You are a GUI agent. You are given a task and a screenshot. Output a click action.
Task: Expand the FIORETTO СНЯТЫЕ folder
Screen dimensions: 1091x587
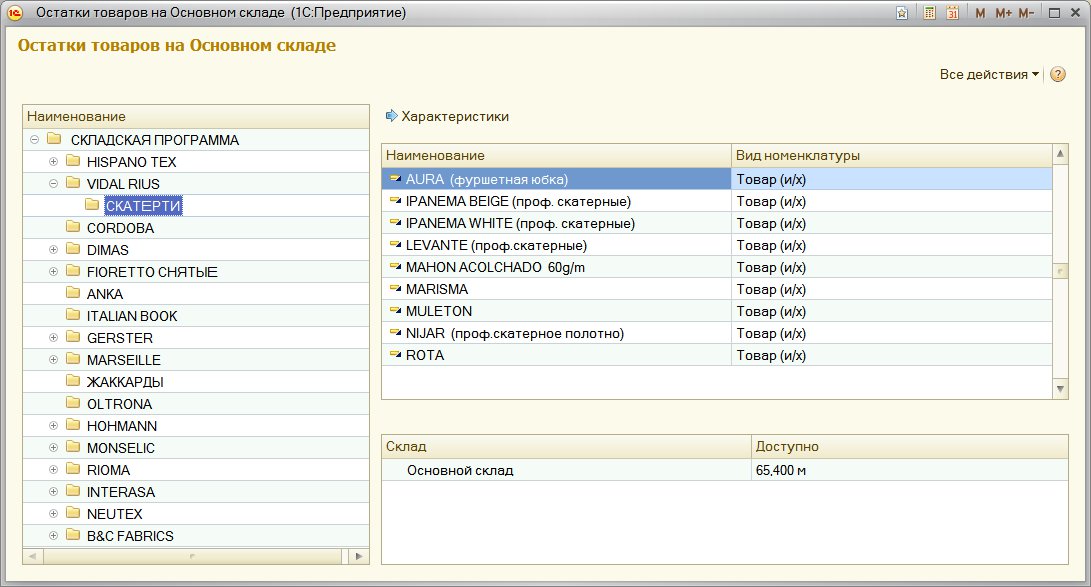coord(53,271)
